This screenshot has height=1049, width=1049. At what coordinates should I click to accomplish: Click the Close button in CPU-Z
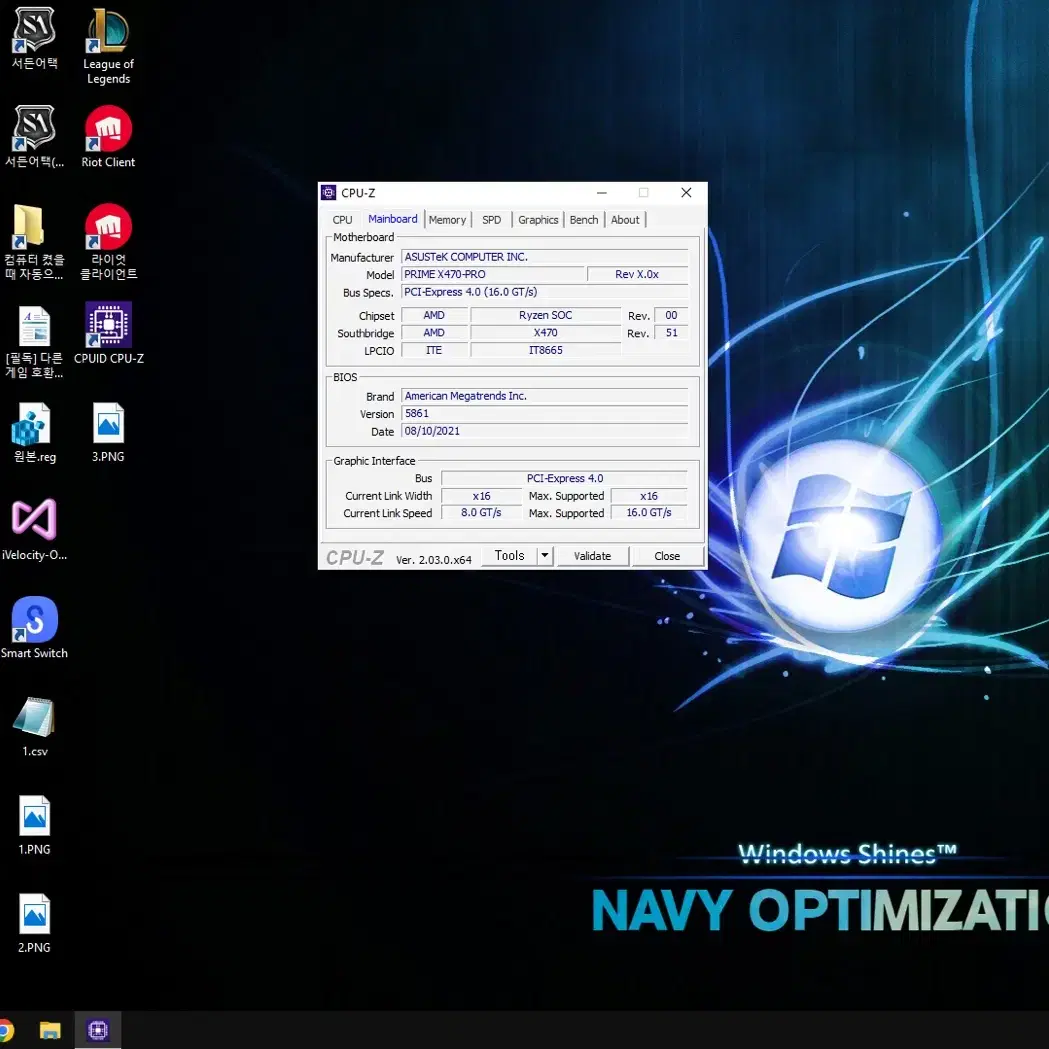667,556
